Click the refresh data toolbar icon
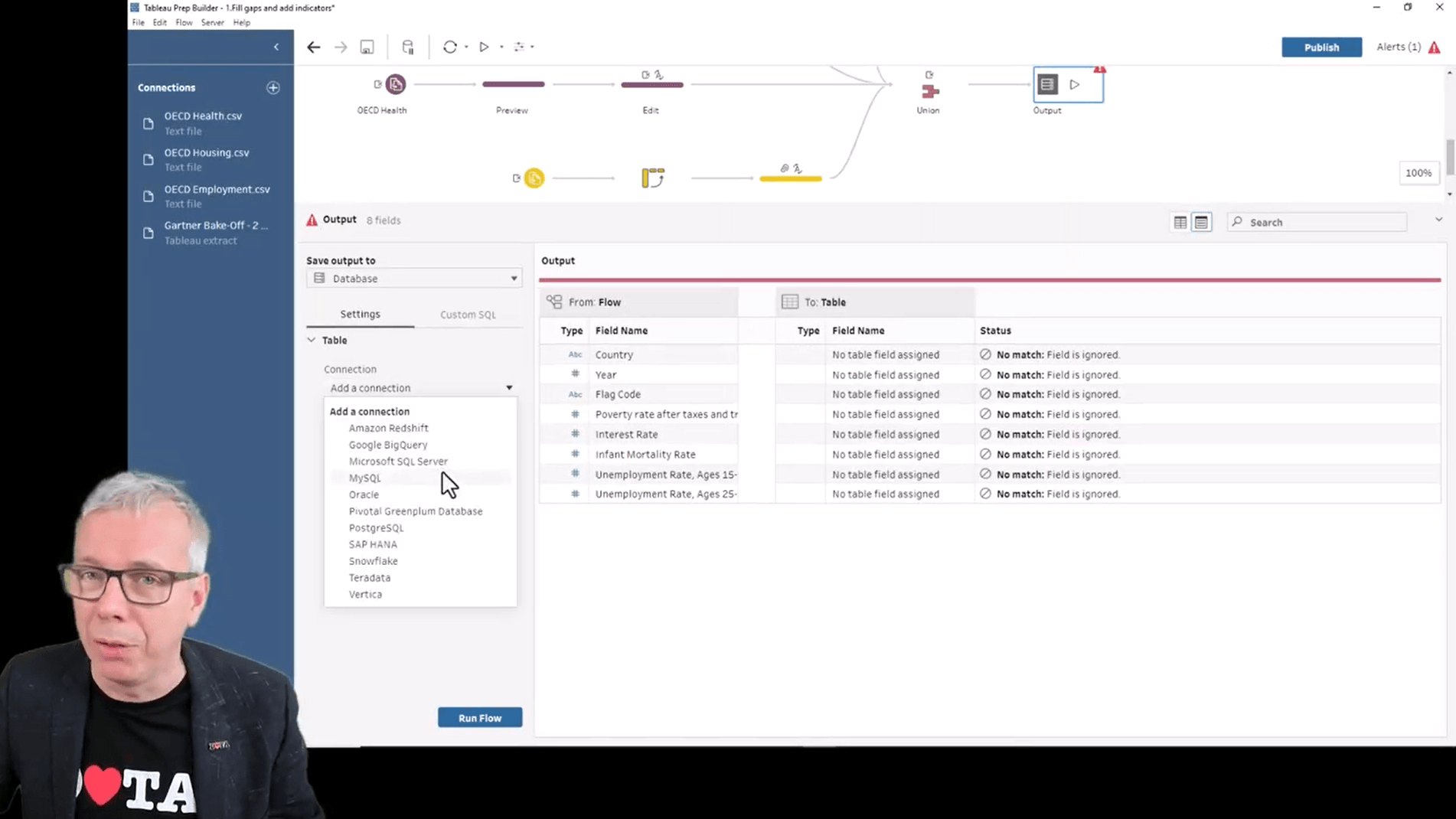Viewport: 1456px width, 819px height. point(449,47)
